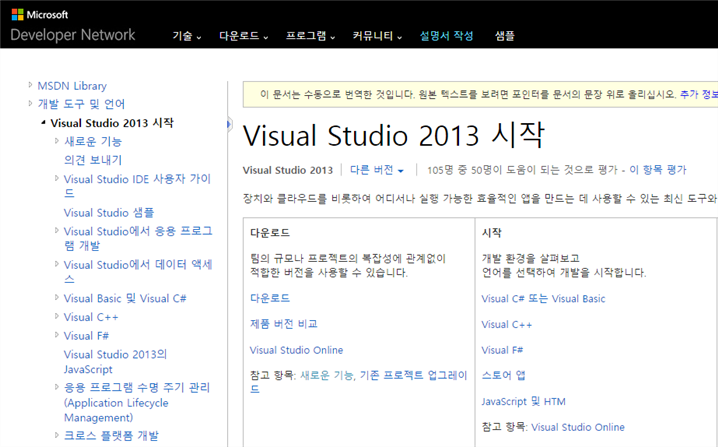Open 기존 프로젝트 업그레이드 link
The image size is (718, 447).
coord(359,382)
